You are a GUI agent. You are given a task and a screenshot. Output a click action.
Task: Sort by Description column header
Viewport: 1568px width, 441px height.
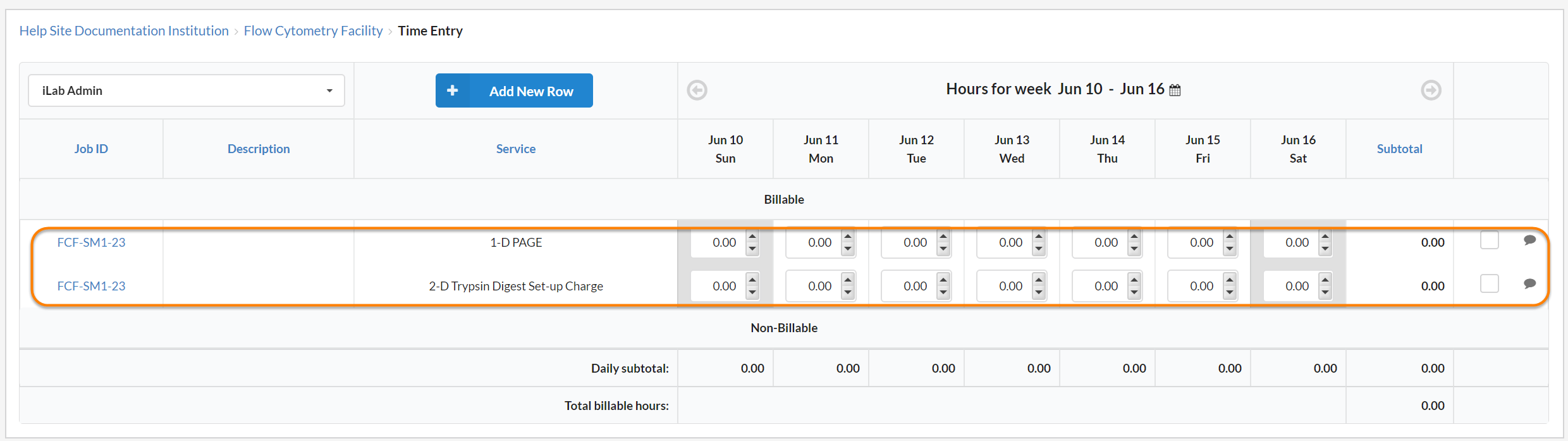click(259, 149)
